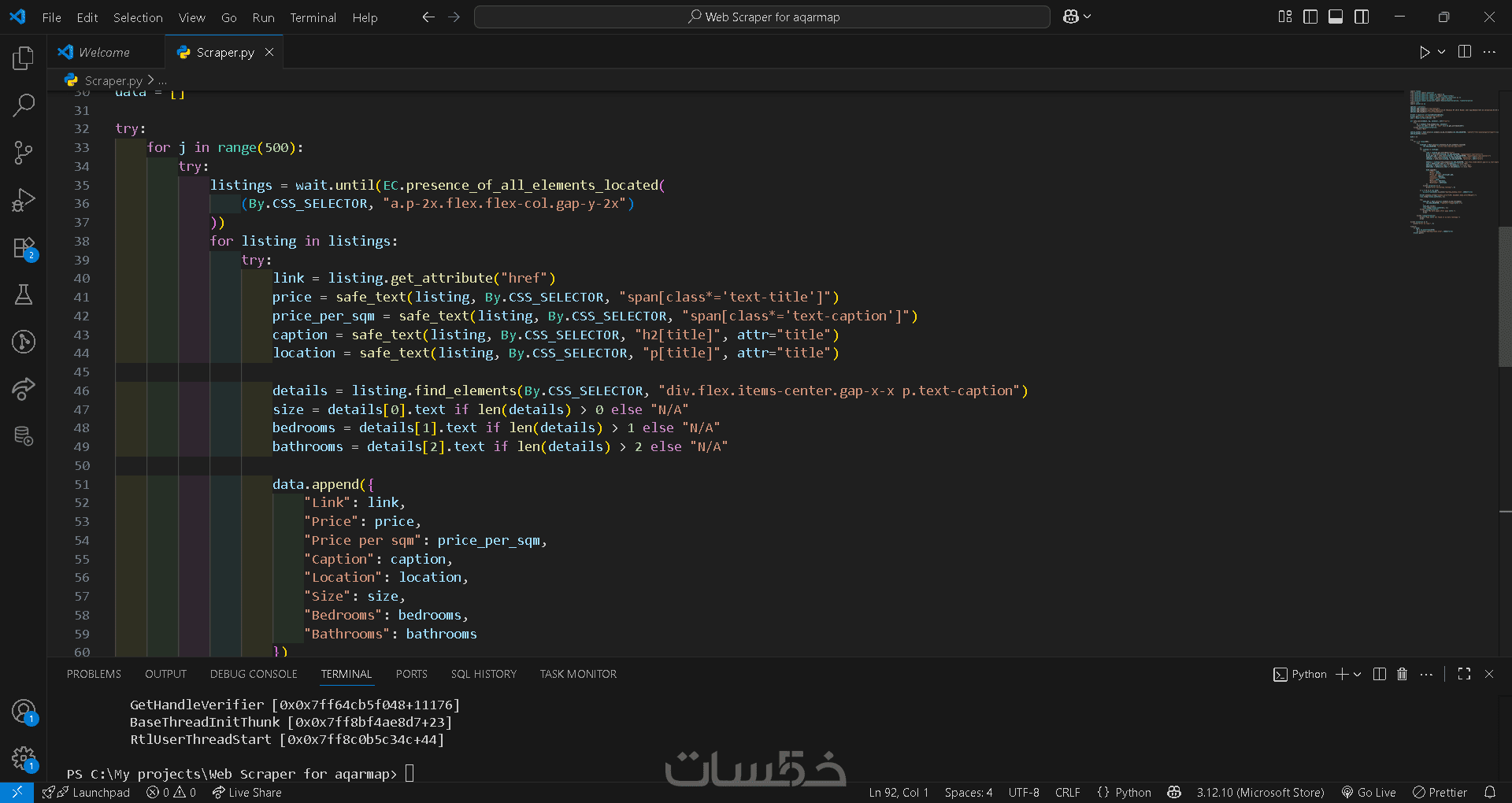
Task: Split the terminal panel
Action: (x=1380, y=674)
